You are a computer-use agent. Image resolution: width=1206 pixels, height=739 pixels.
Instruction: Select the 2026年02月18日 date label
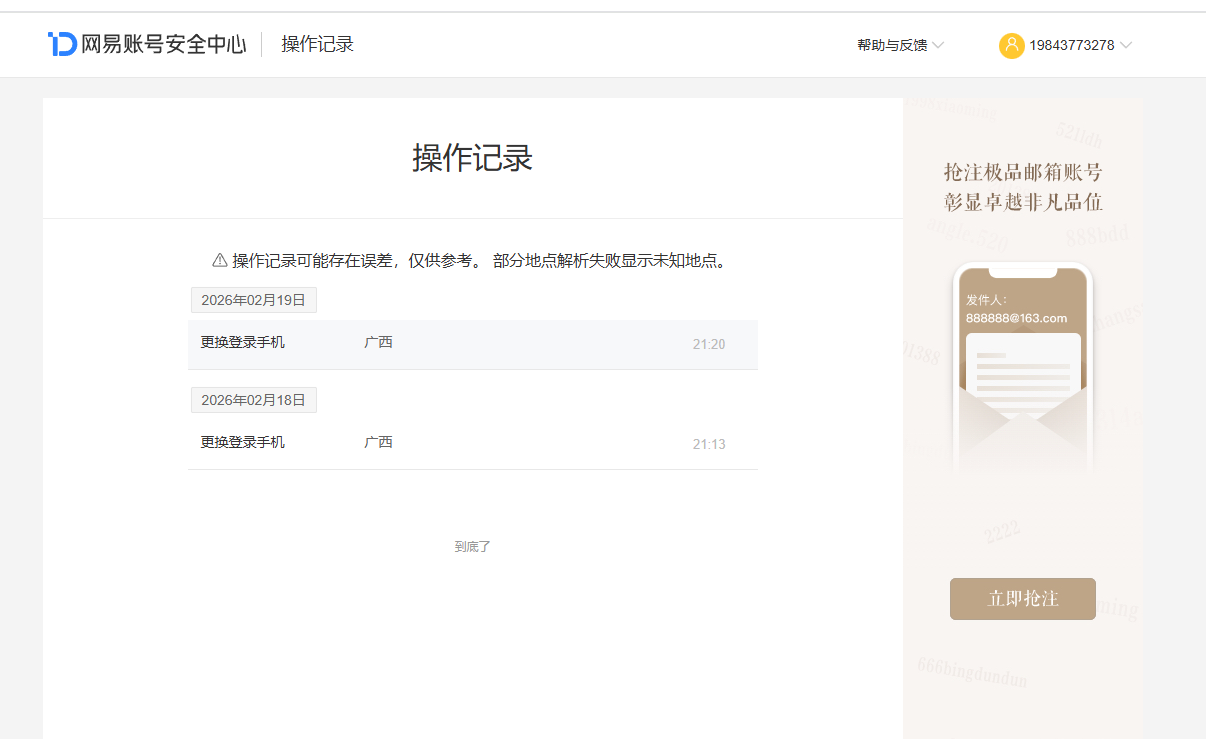(254, 400)
